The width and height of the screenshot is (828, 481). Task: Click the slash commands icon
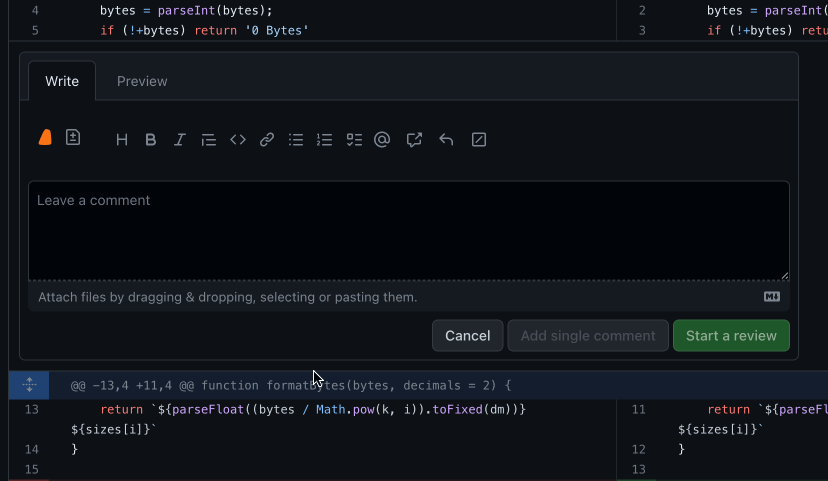[479, 140]
